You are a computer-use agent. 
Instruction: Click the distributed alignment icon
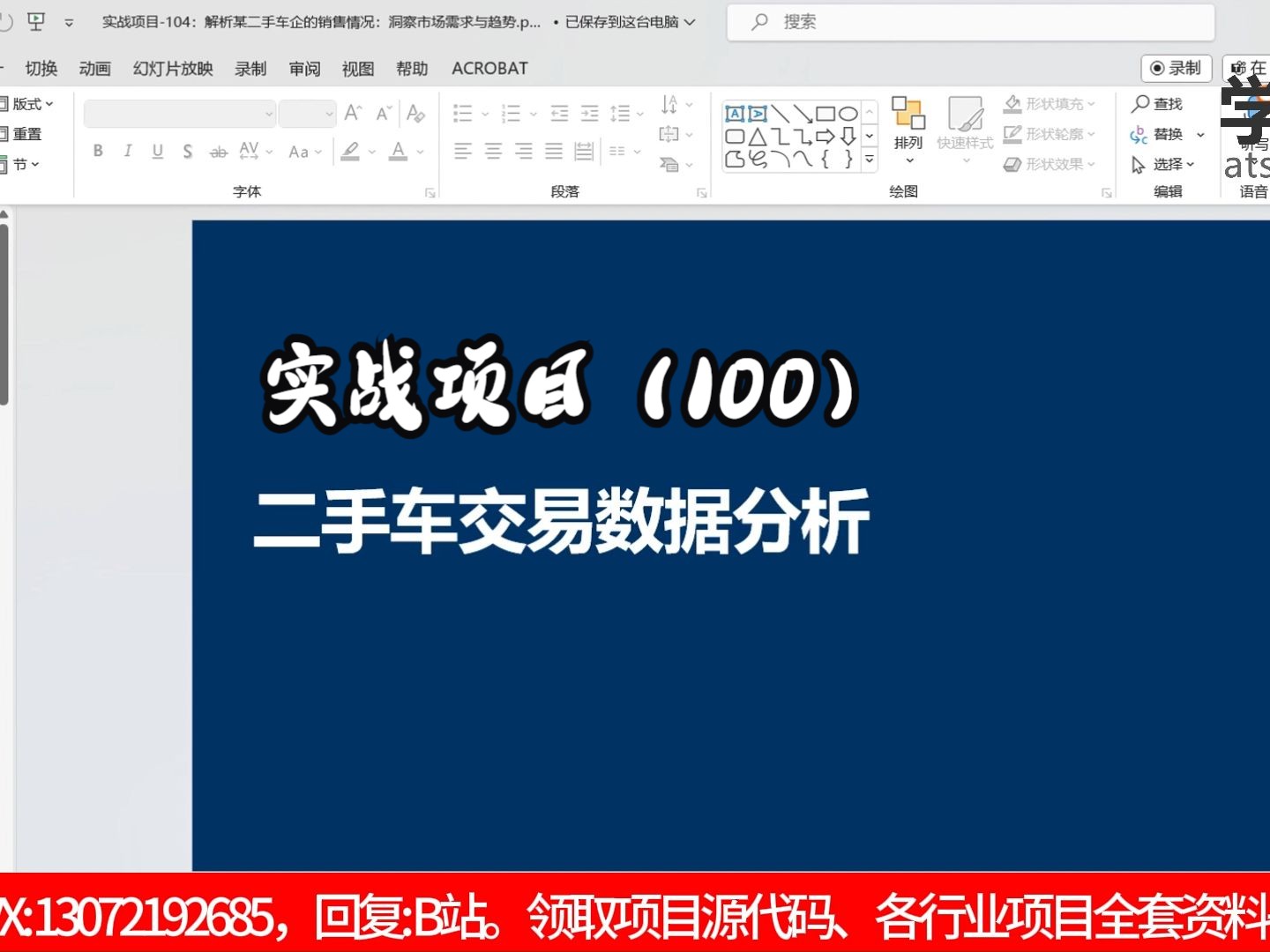tap(584, 152)
